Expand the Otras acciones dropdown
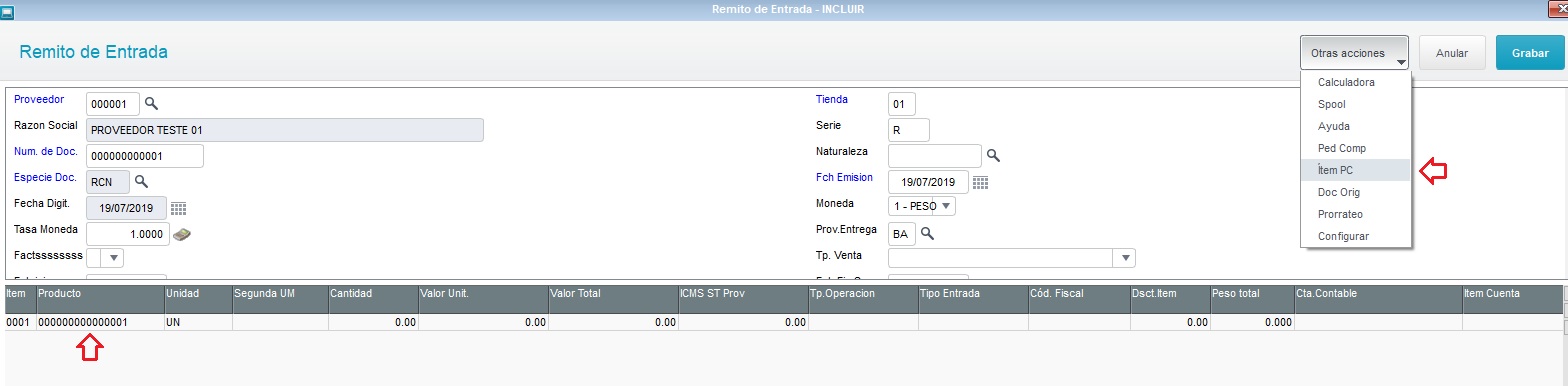Screen dimensions: 1568x386 tap(1354, 52)
